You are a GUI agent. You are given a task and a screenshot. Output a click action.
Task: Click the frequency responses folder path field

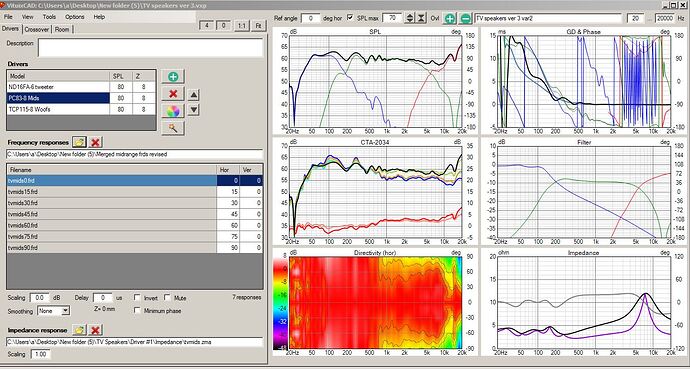point(135,154)
